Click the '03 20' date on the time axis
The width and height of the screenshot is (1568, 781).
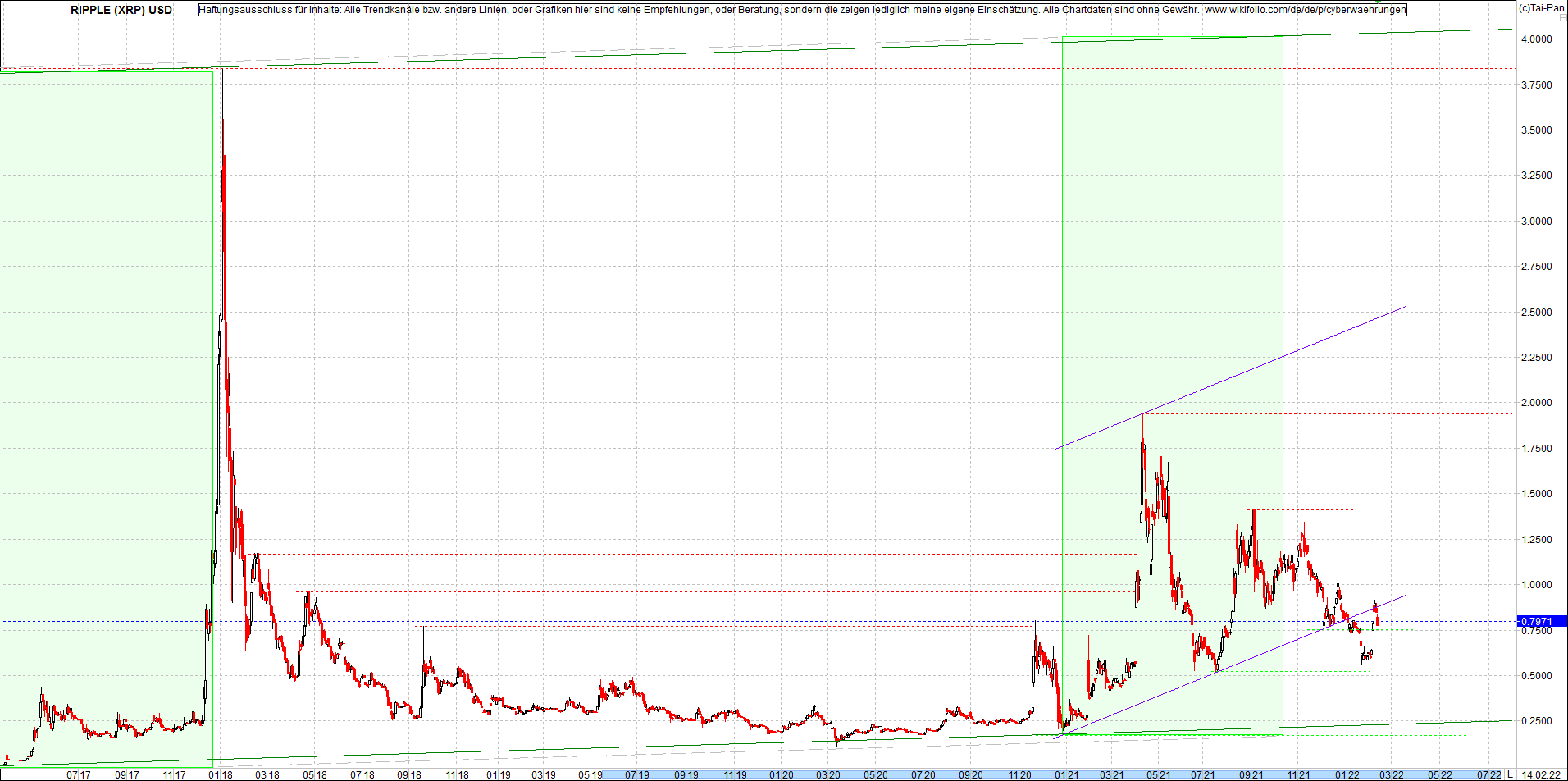point(828,774)
